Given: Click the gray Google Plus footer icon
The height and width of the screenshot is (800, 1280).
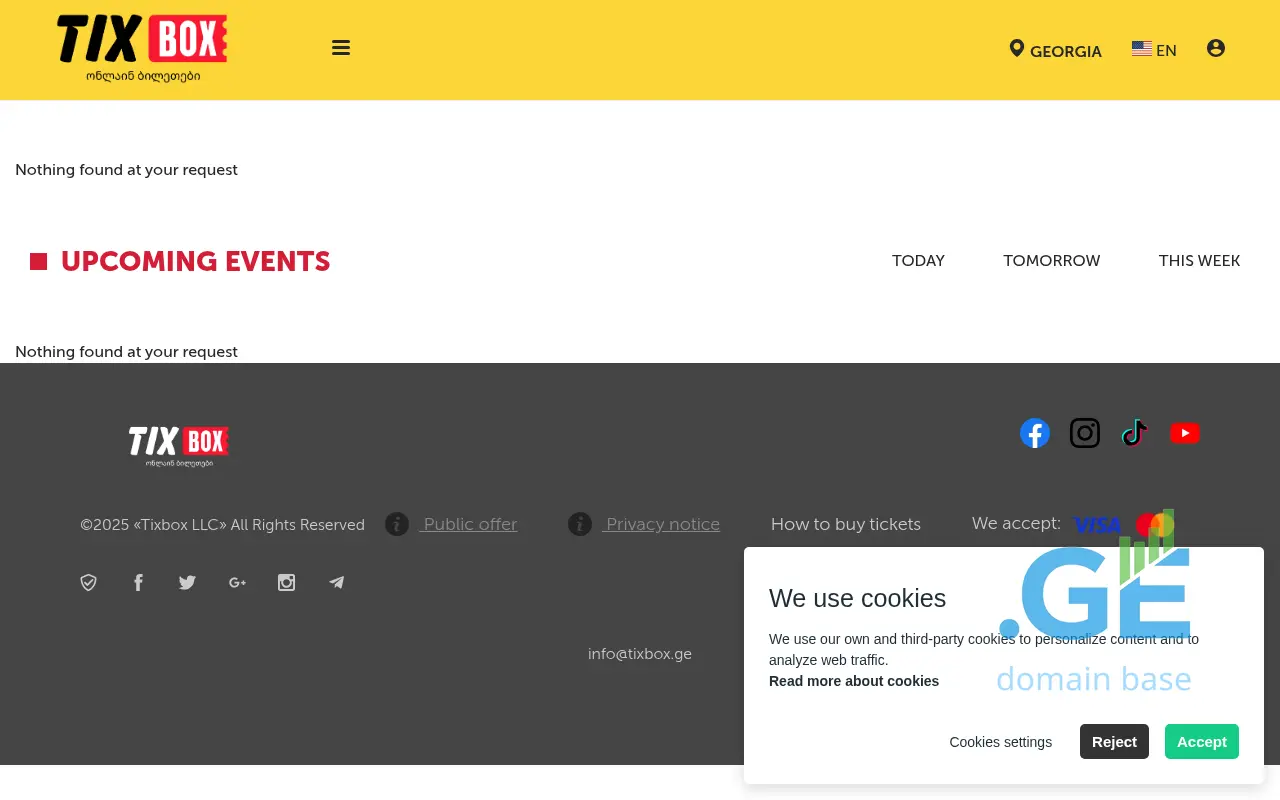Looking at the screenshot, I should [237, 583].
